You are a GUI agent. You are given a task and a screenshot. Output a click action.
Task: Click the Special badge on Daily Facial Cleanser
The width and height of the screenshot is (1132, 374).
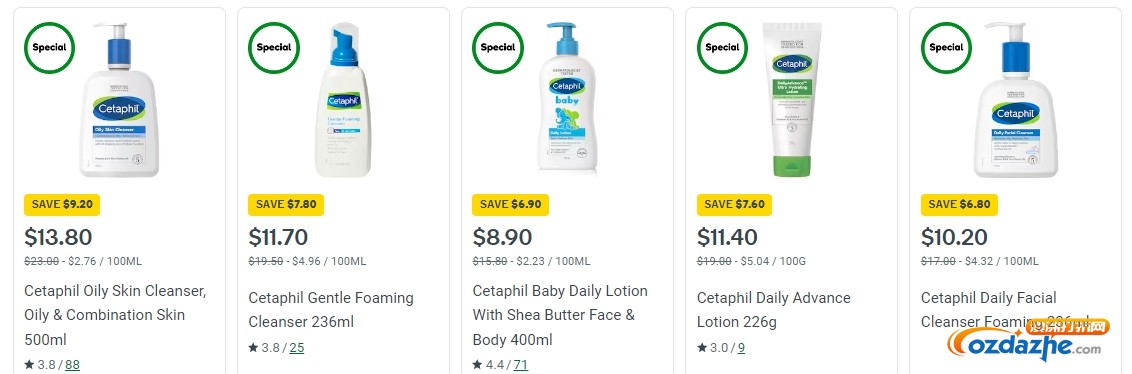tap(946, 48)
